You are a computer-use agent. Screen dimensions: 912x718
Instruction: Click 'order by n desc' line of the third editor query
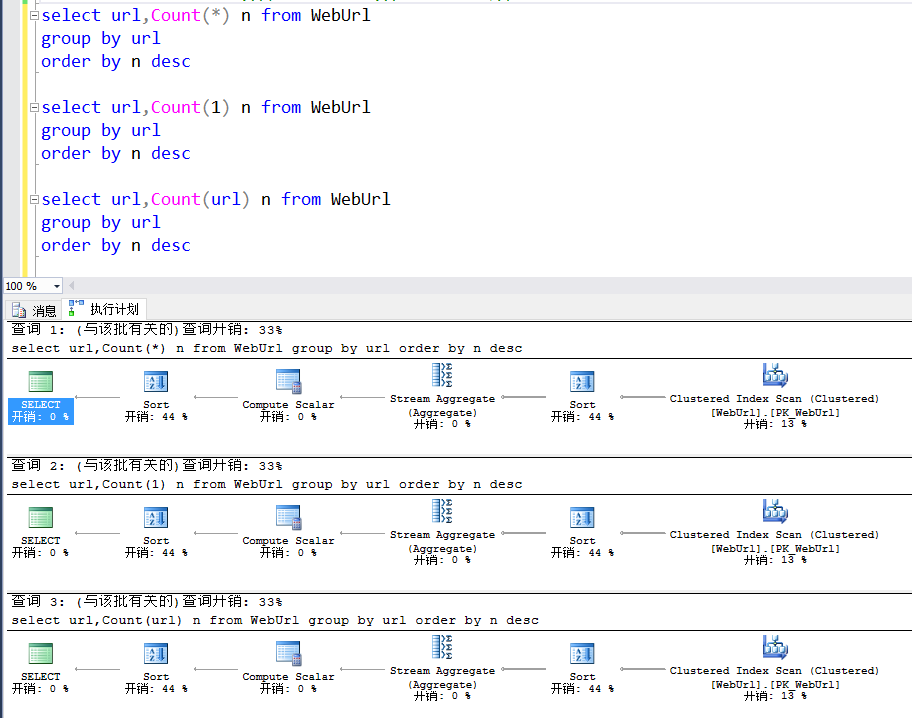[x=116, y=246]
